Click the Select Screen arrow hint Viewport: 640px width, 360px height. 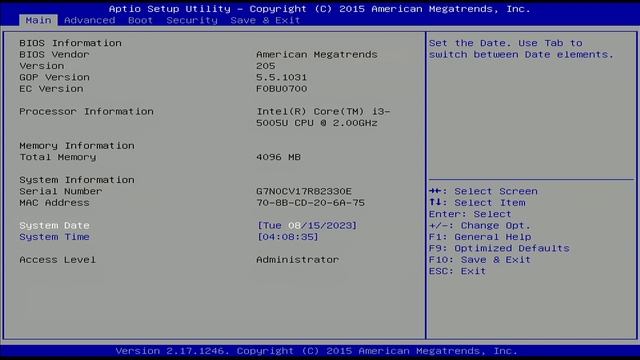[x=483, y=191]
